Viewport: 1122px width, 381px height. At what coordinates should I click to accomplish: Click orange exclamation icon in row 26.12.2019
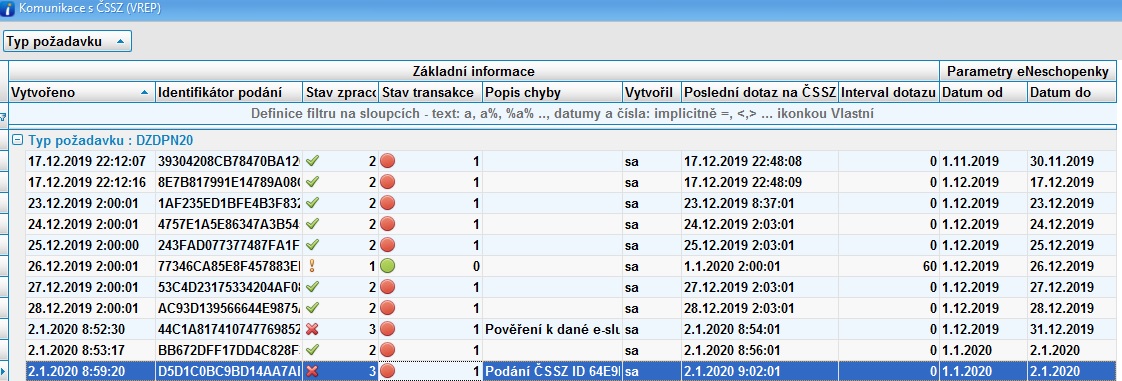312,266
